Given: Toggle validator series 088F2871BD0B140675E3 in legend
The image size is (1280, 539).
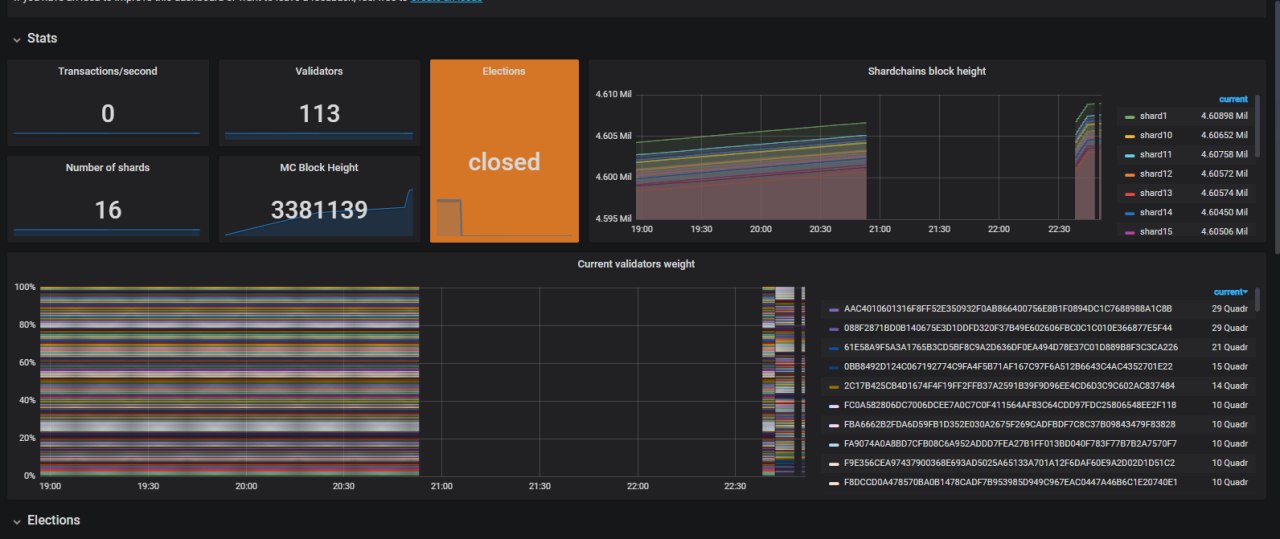Looking at the screenshot, I should 1008,328.
